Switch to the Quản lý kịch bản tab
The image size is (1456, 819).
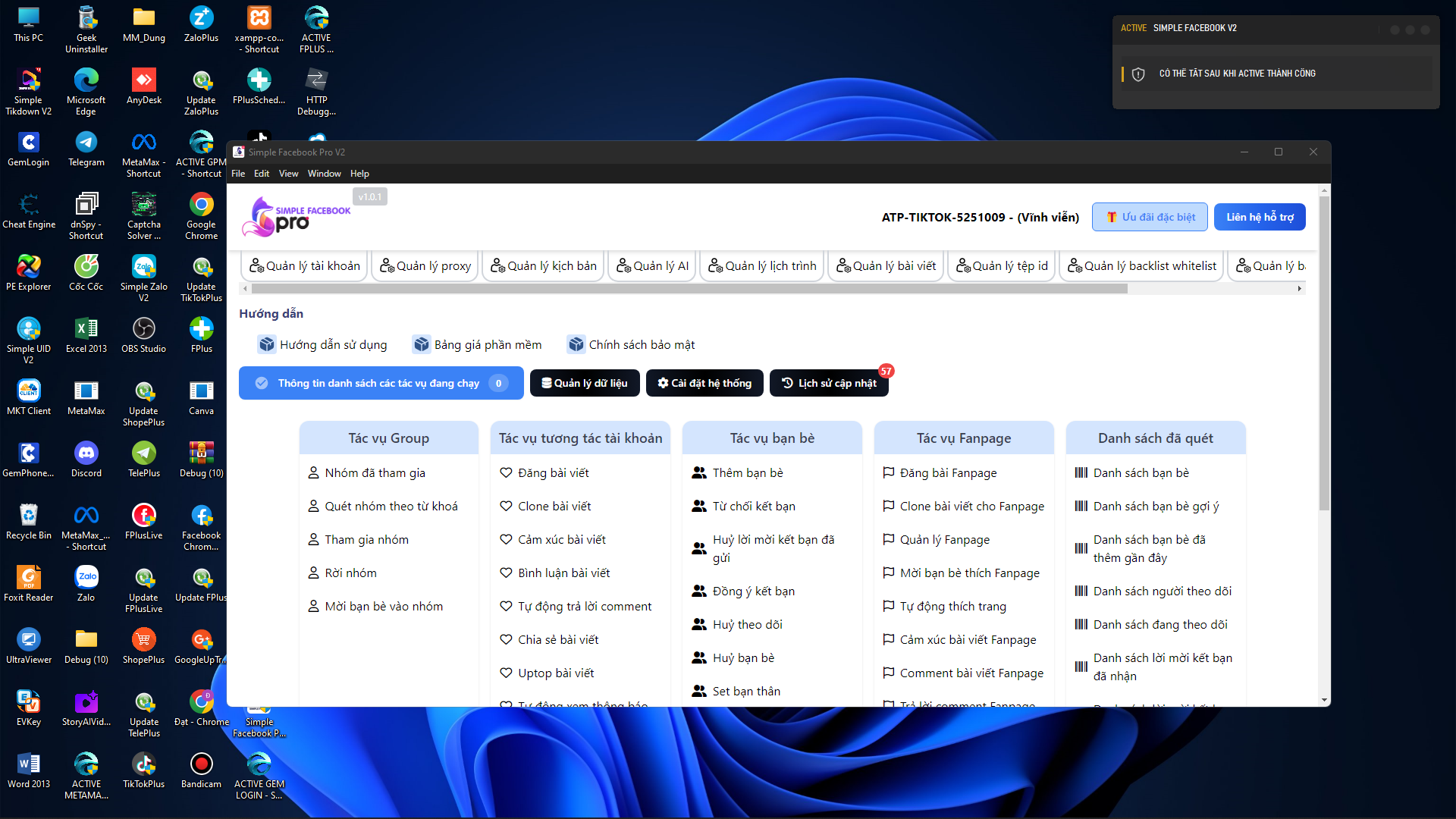pos(544,266)
